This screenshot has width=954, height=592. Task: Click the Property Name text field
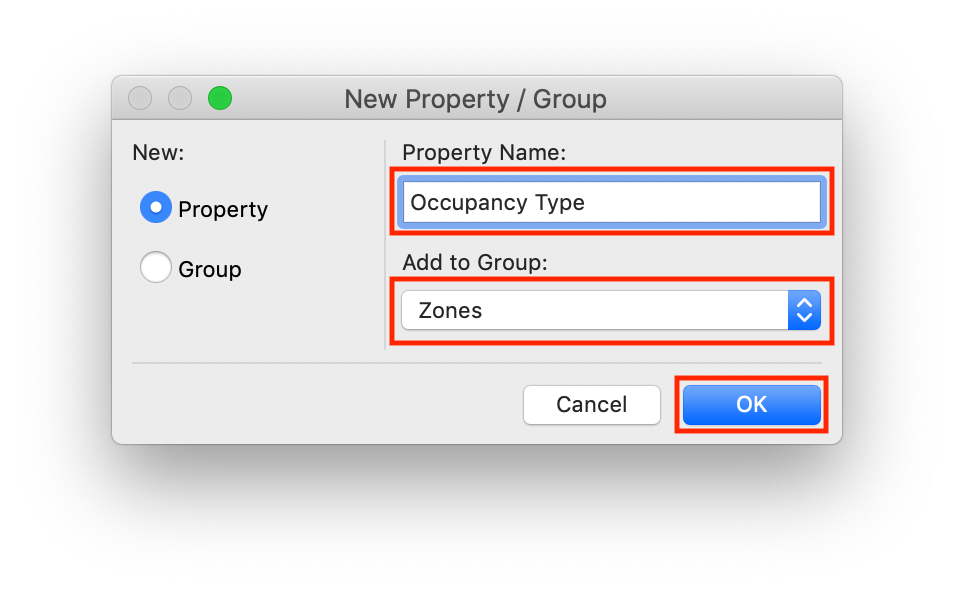pos(610,202)
